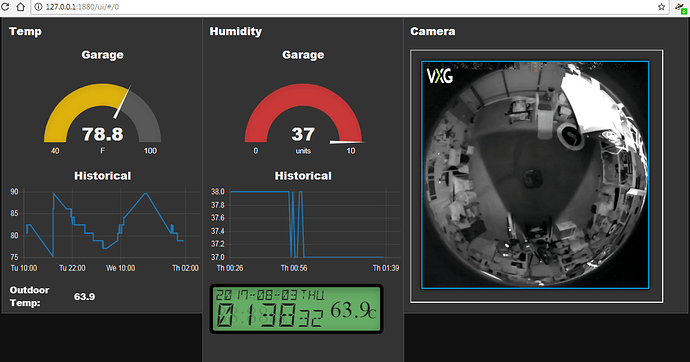Click the Temp panel heading
Screen dimensions: 690x362
coord(26,32)
